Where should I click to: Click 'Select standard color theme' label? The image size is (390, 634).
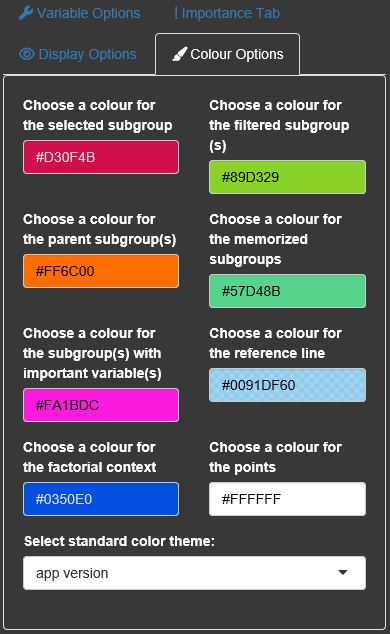click(x=119, y=541)
